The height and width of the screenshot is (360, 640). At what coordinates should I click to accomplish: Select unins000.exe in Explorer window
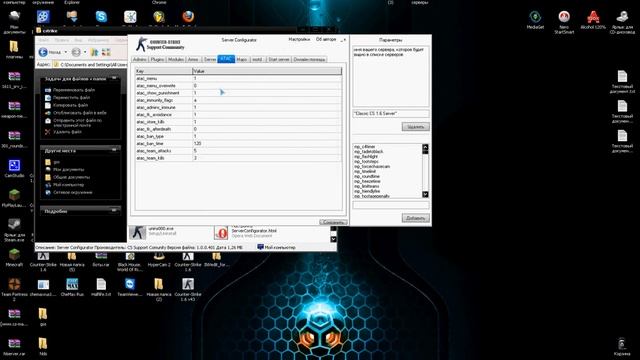153,231
